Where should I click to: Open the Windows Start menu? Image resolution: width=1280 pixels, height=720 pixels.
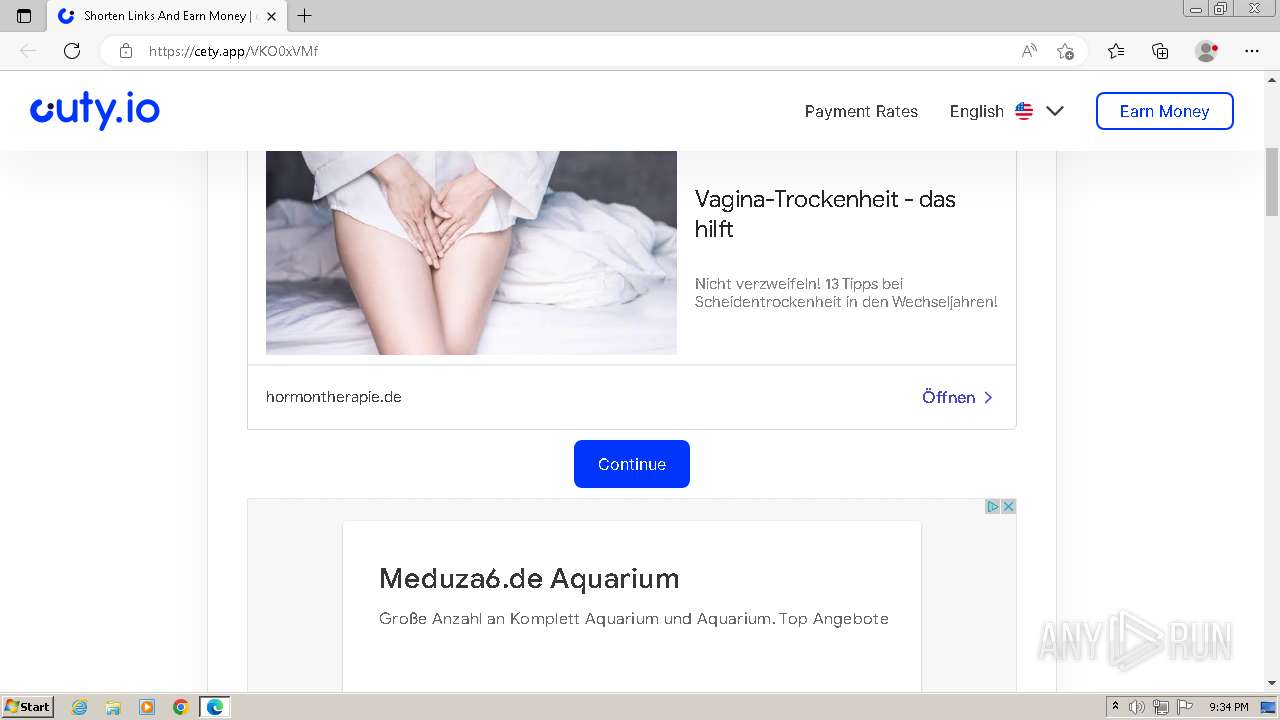click(27, 706)
